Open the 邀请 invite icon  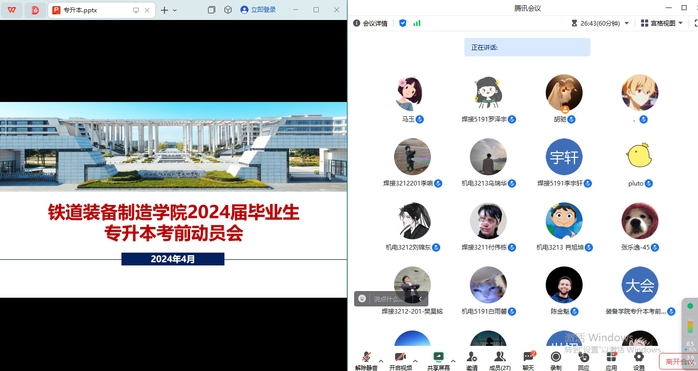[x=472, y=361]
